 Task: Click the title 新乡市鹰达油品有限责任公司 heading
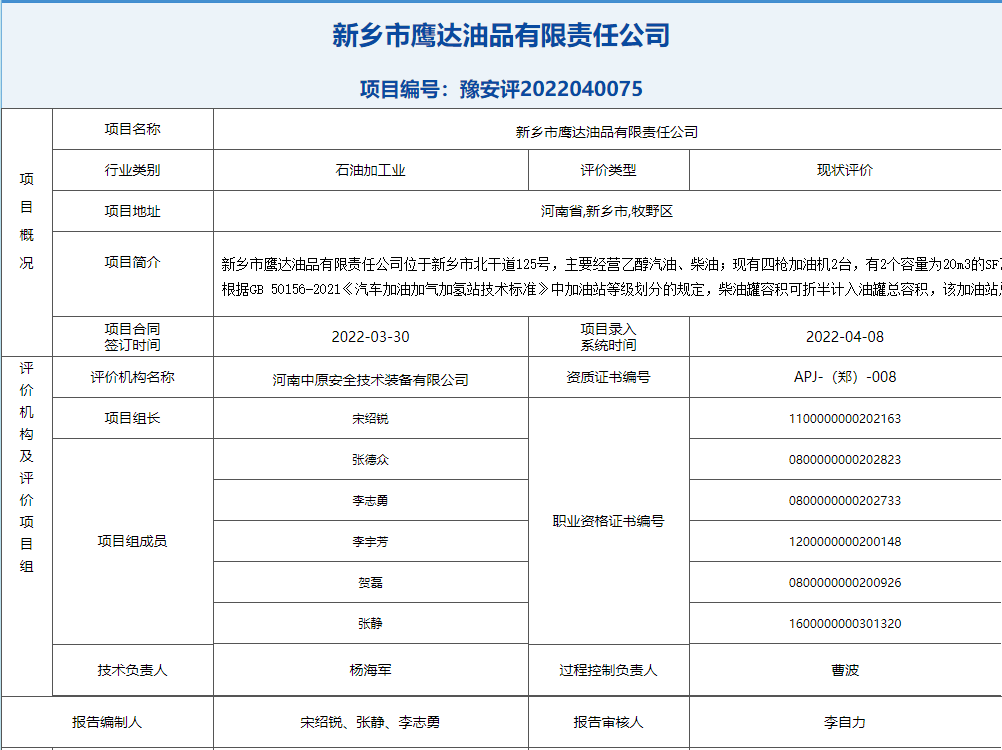coord(501,35)
